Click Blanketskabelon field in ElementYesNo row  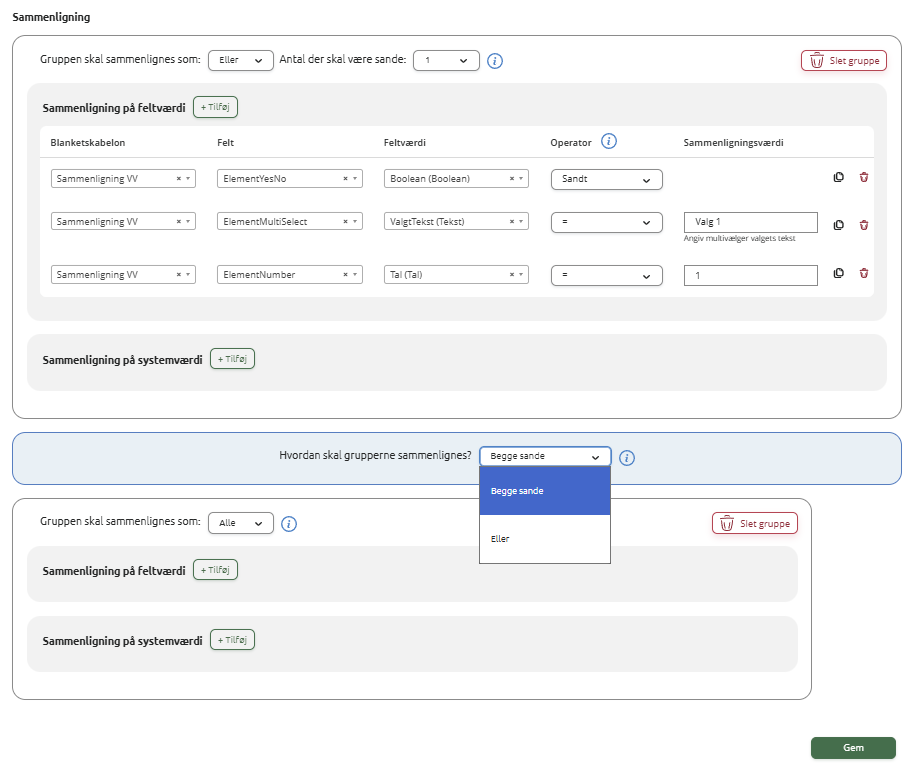click(x=123, y=179)
